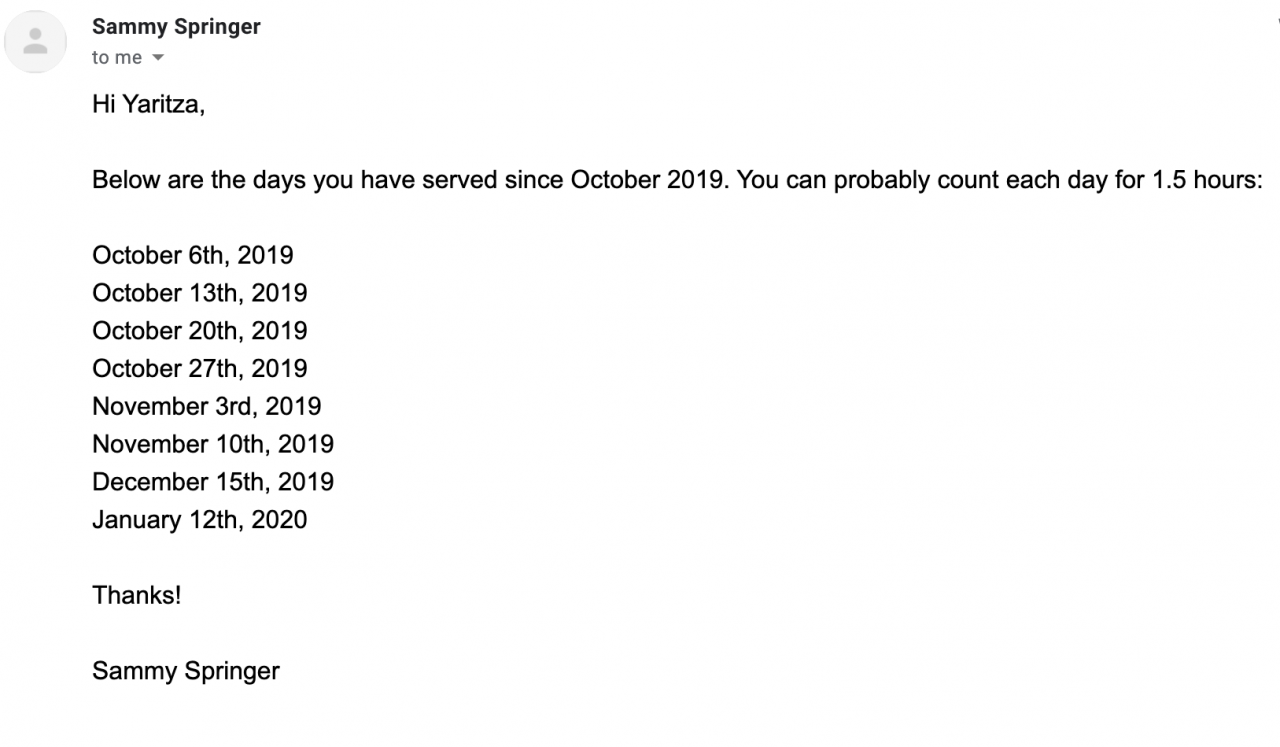Click the 'Thanks!' closing line
1280x747 pixels.
137,596
